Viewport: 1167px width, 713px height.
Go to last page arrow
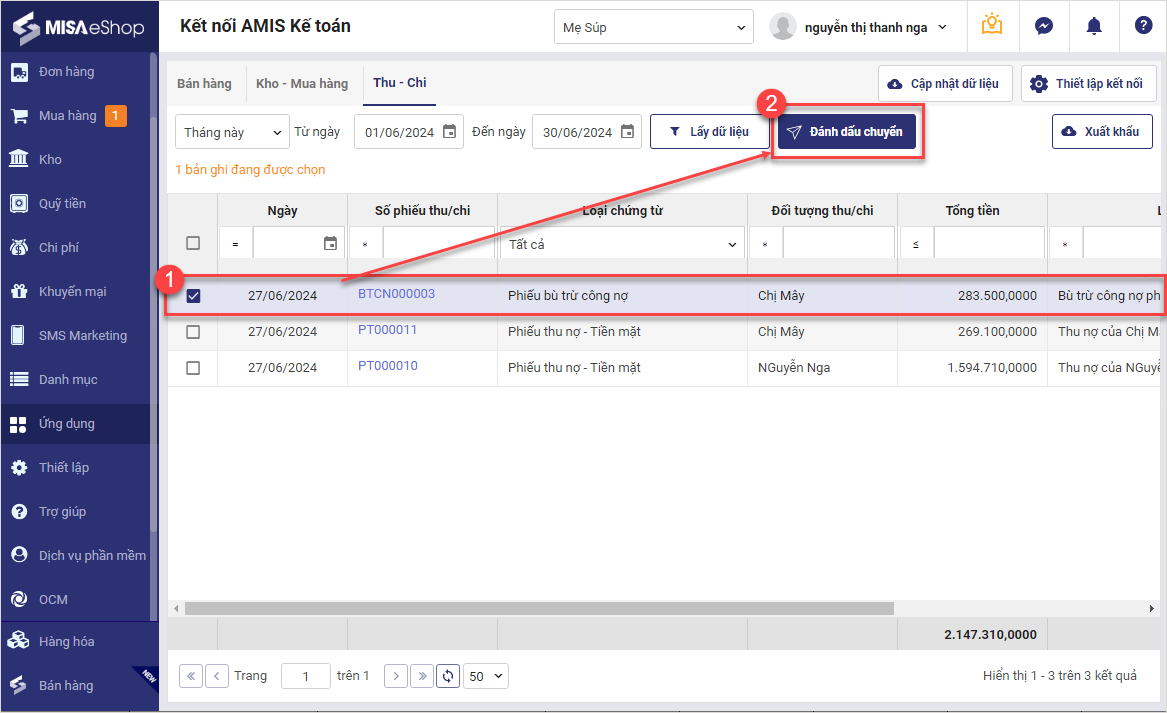pos(422,676)
